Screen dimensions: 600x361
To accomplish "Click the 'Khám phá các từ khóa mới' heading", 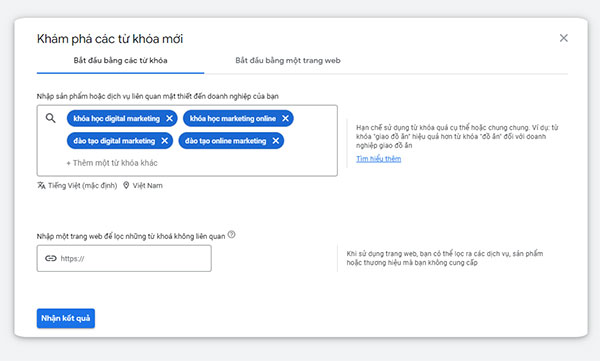I will tap(110, 39).
